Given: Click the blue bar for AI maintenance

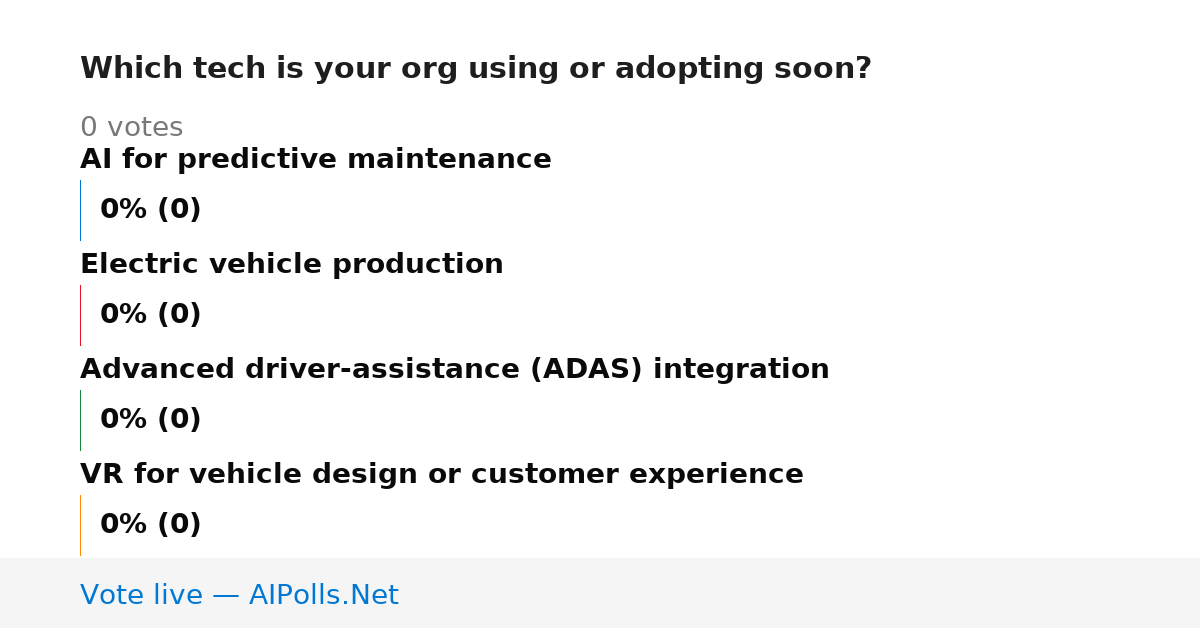Looking at the screenshot, I should (x=80, y=210).
